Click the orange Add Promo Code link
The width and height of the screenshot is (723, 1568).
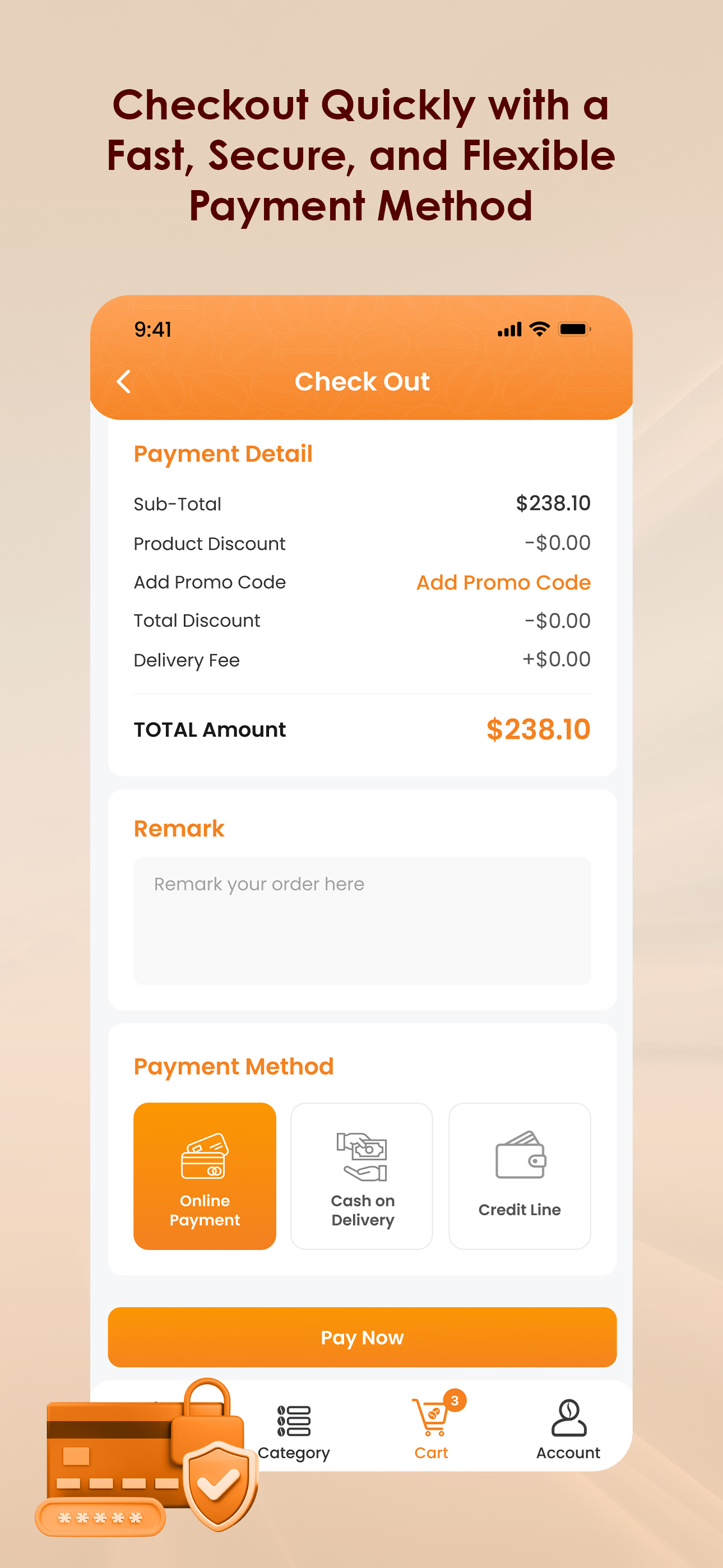click(503, 583)
